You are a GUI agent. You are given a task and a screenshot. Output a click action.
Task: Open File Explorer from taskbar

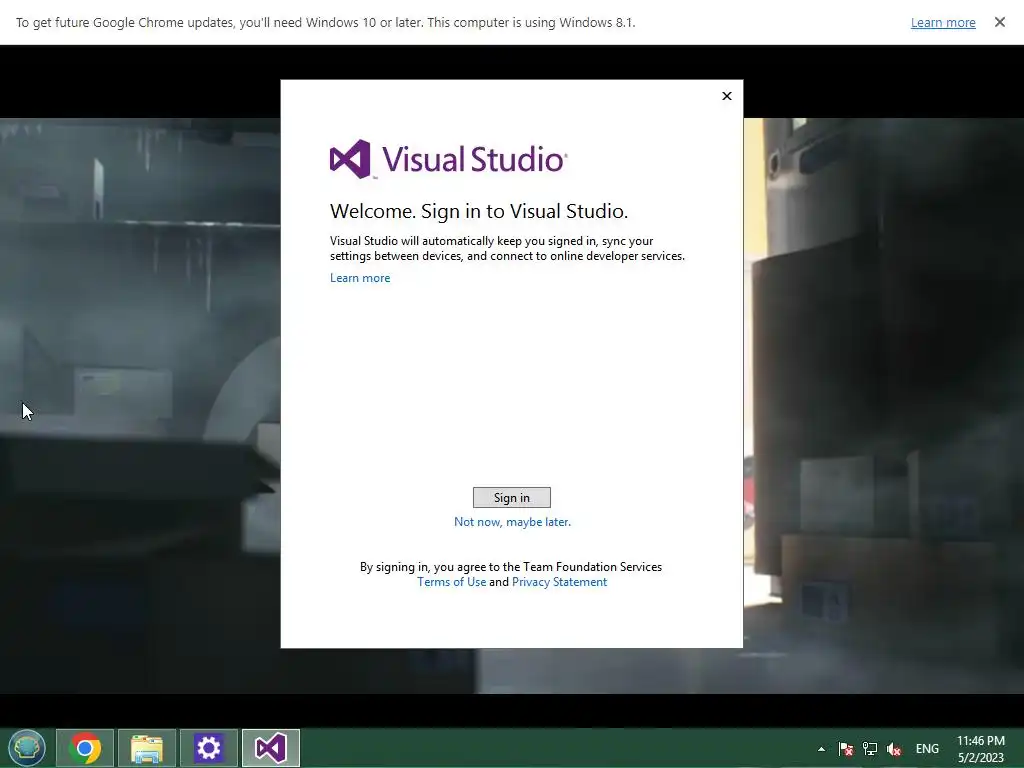point(147,748)
